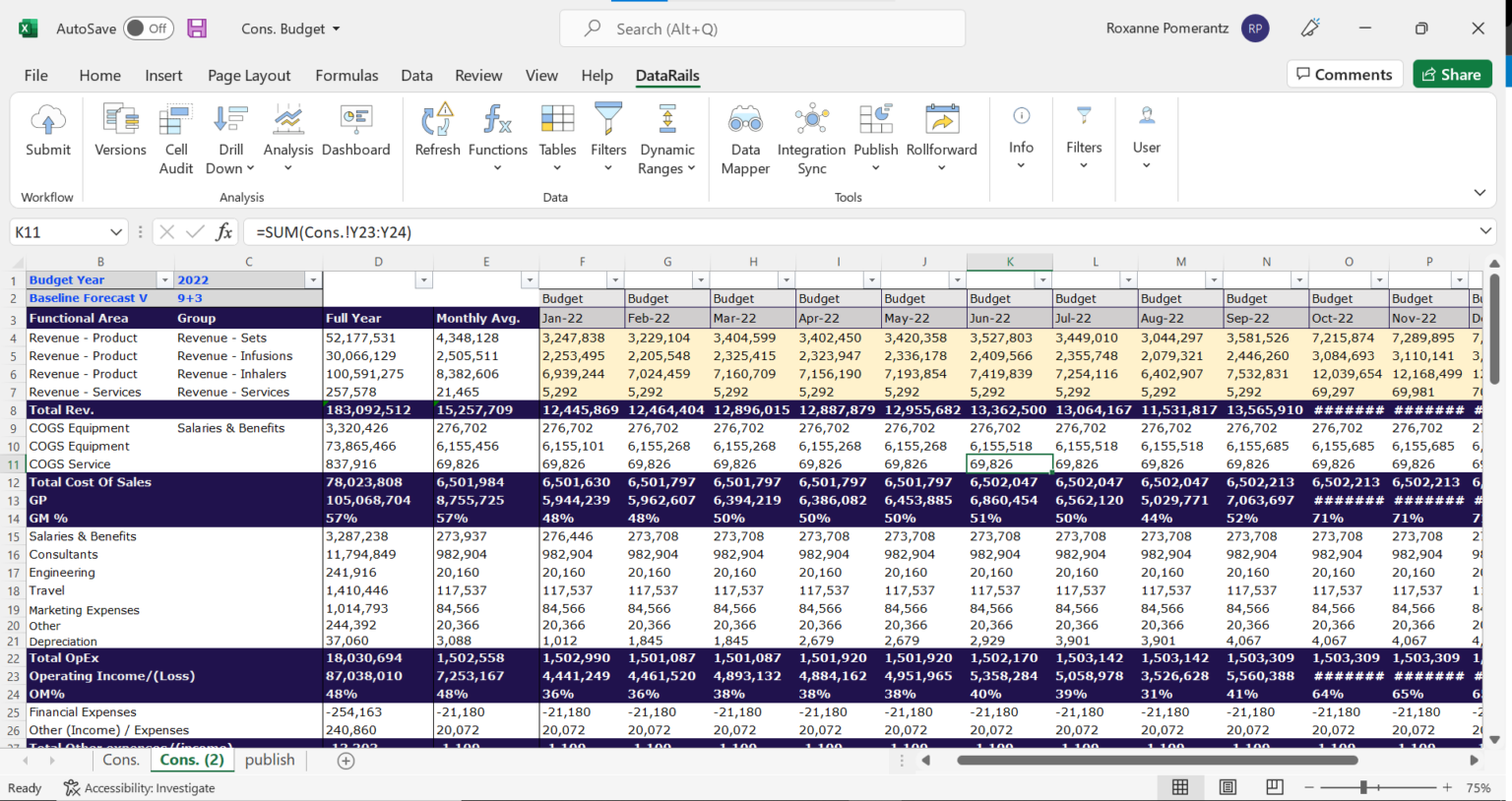Switch to the Formulas ribbon tab
1512x801 pixels.
tap(346, 75)
